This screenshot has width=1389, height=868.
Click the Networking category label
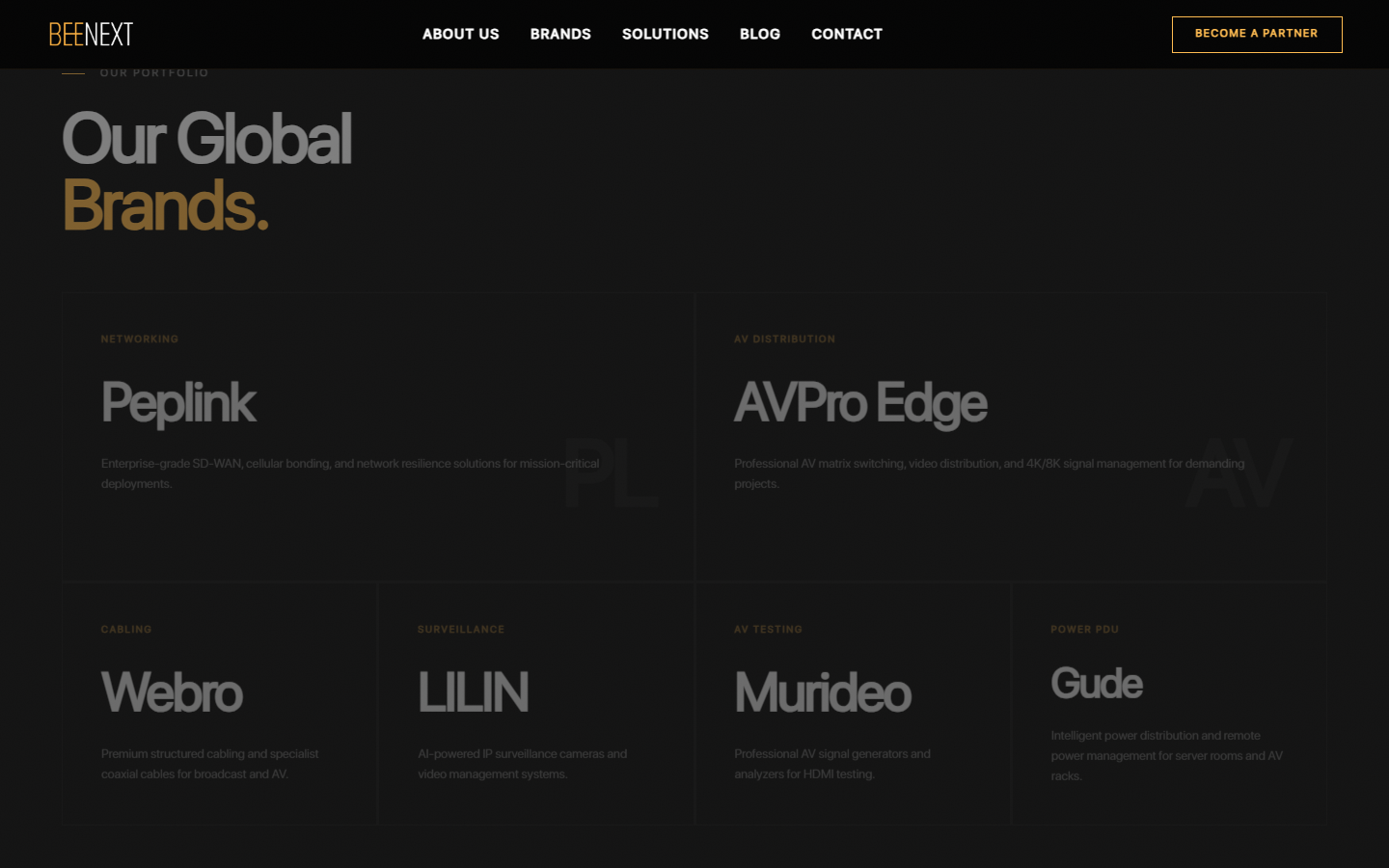pyautogui.click(x=140, y=339)
